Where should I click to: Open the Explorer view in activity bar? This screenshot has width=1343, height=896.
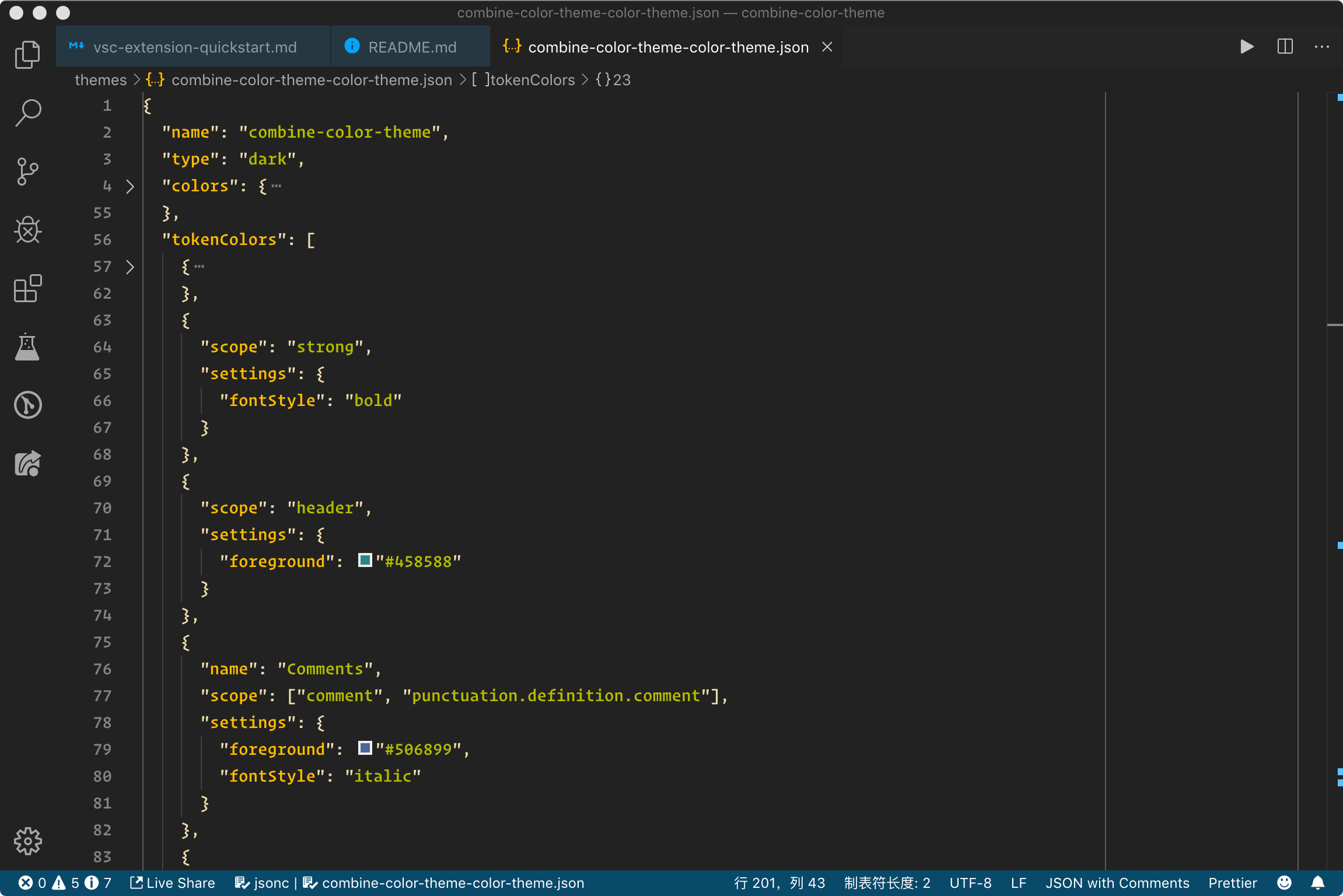27,54
